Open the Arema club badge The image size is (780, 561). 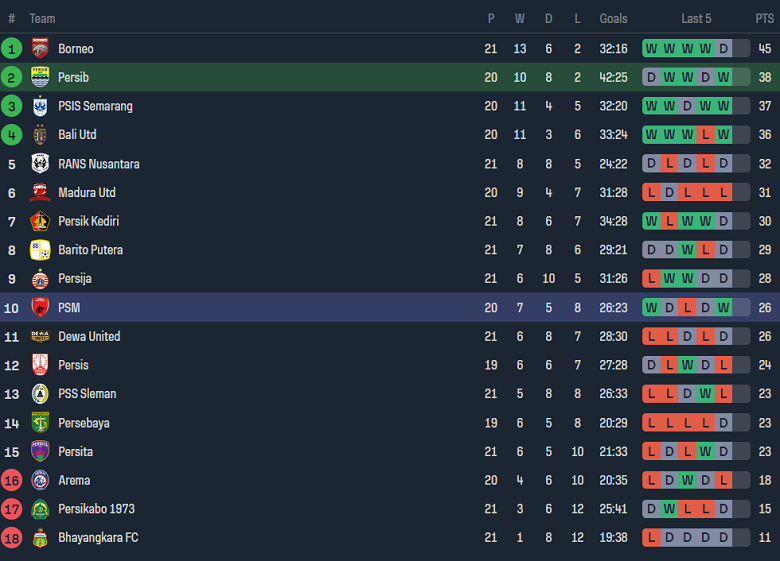[x=40, y=480]
